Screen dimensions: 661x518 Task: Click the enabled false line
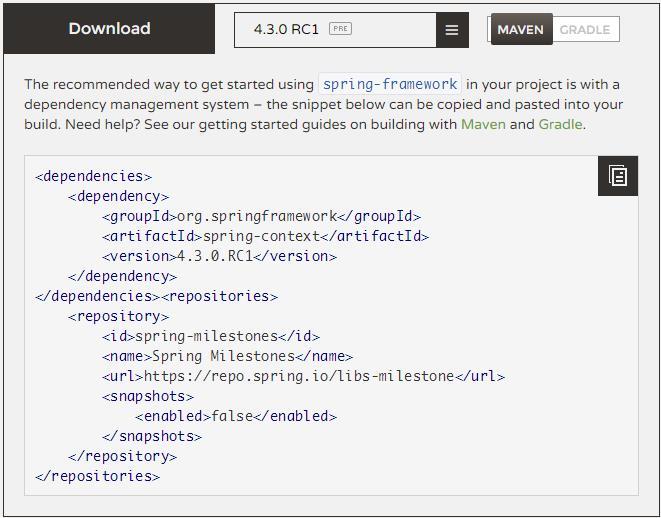point(236,416)
